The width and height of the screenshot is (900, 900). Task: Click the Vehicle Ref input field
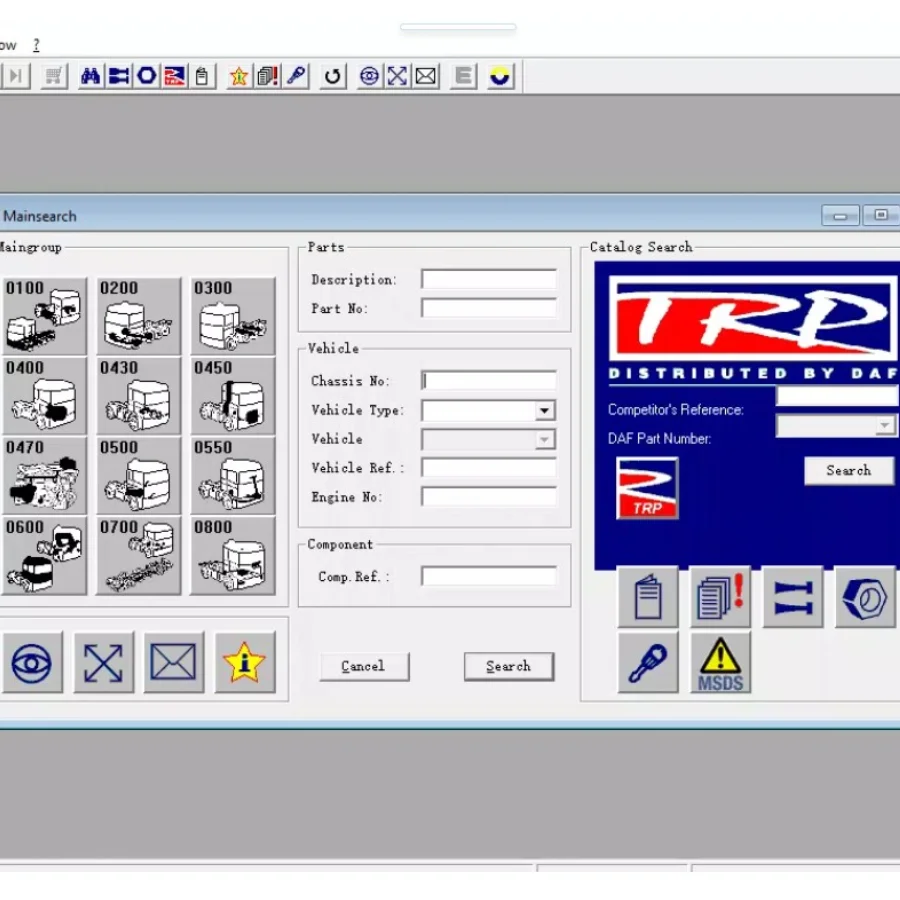coord(488,468)
